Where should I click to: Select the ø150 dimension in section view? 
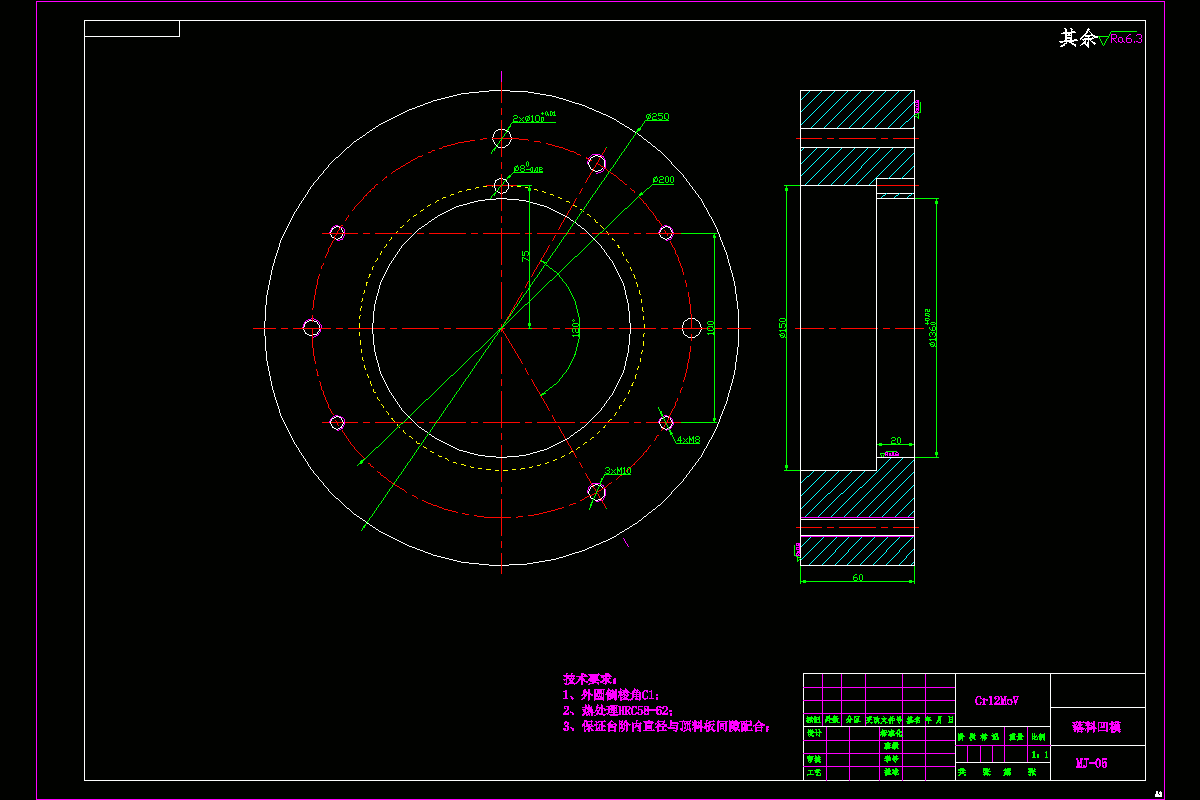[784, 328]
